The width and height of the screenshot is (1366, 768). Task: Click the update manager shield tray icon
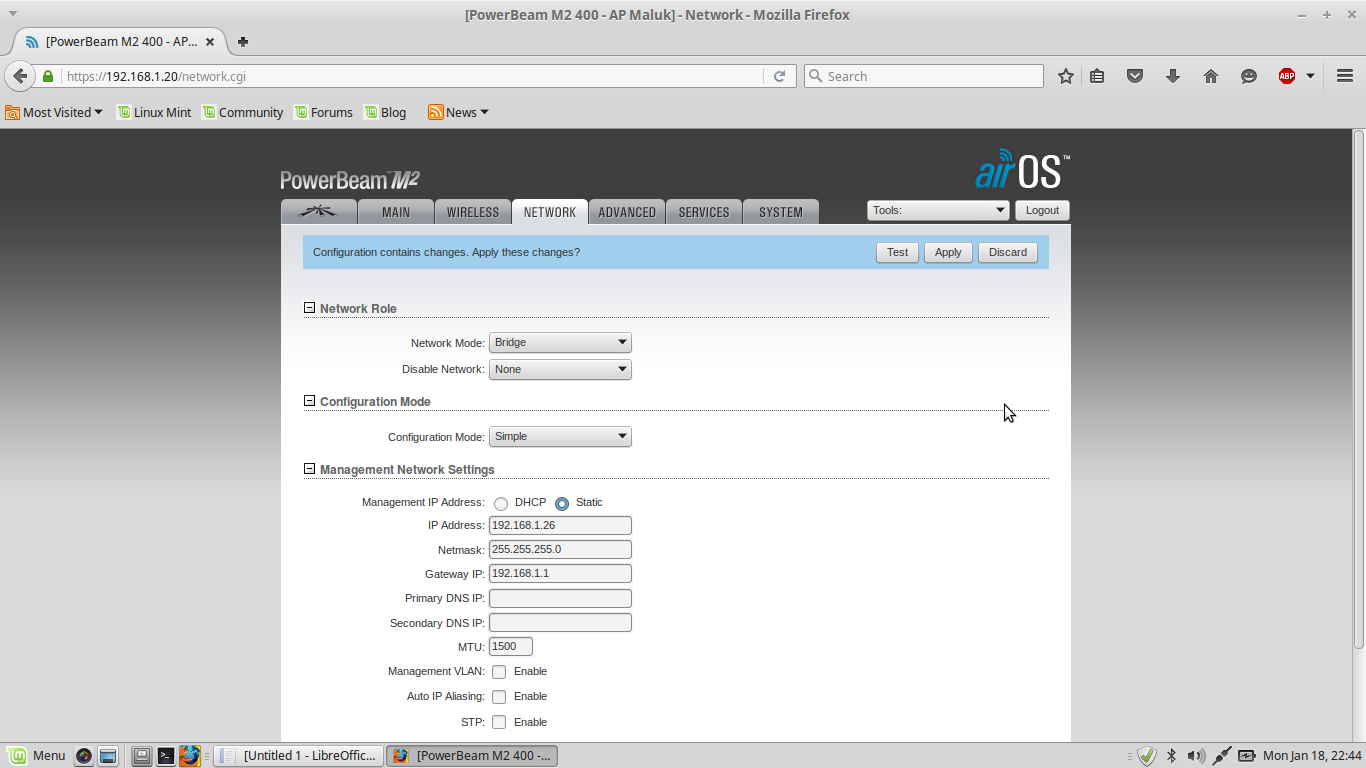tap(1147, 756)
